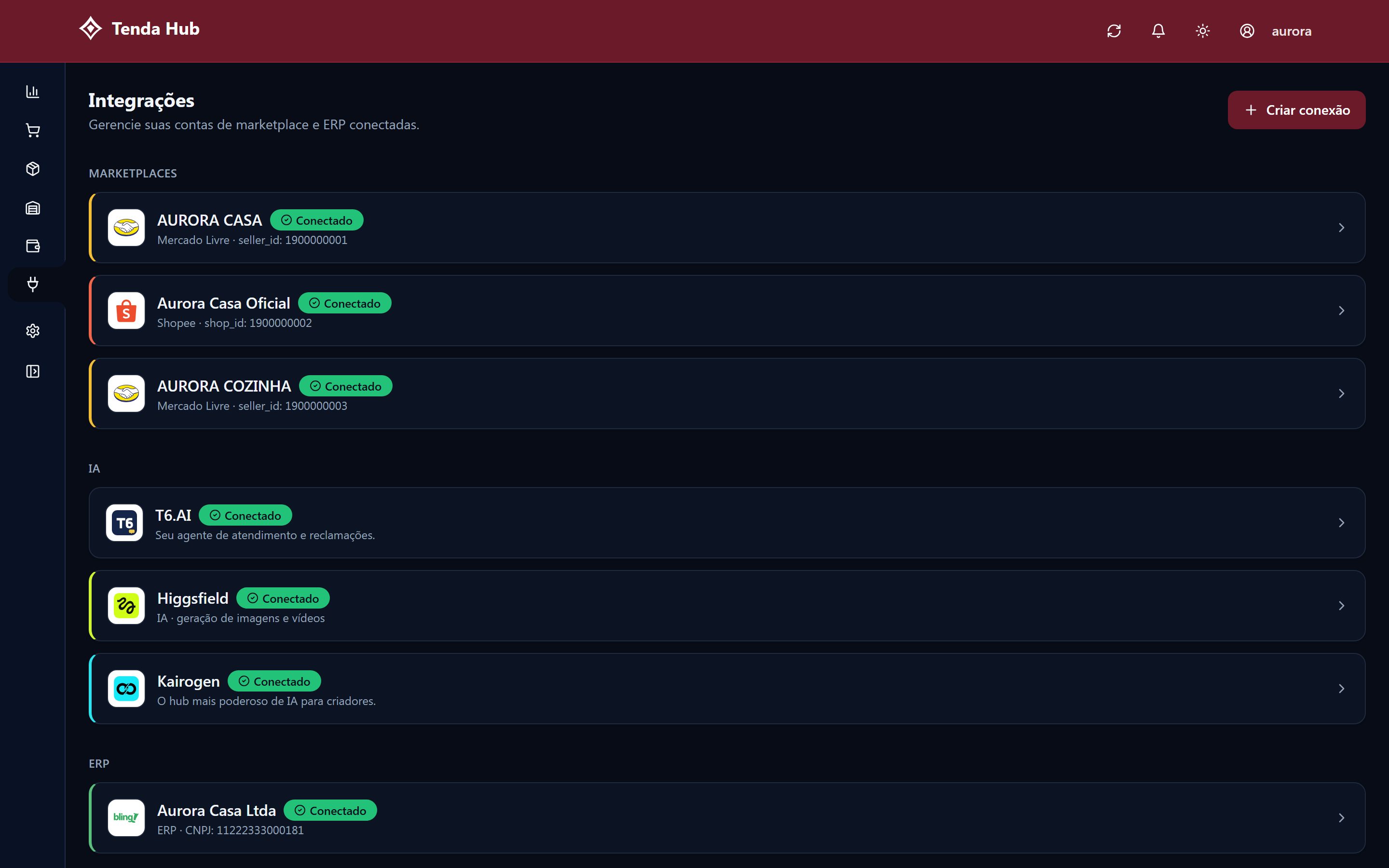1389x868 pixels.
Task: Open the wallet icon in sidebar
Action: point(33,246)
